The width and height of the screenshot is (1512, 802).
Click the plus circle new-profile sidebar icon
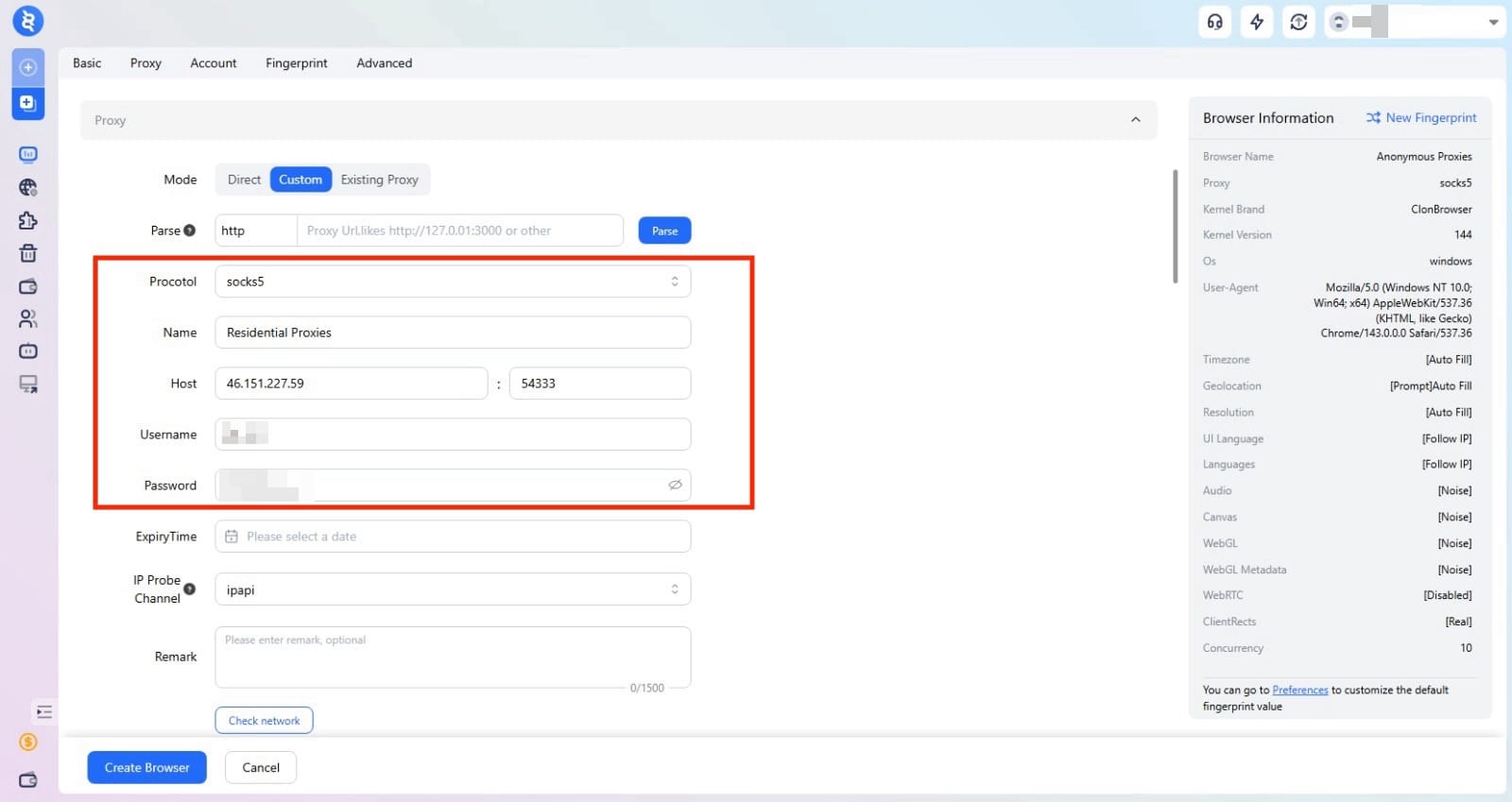coord(27,67)
